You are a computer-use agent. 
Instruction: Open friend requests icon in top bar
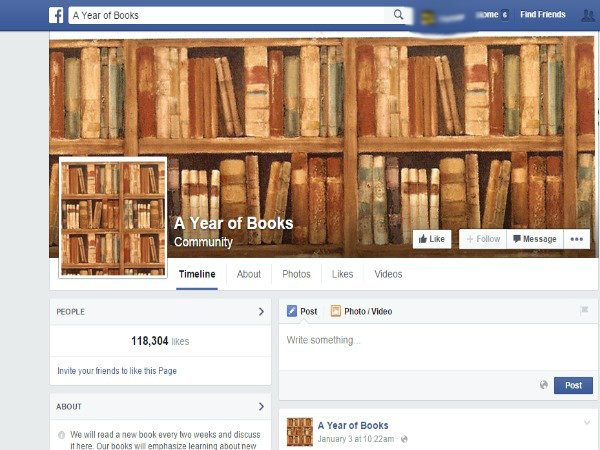pos(587,16)
